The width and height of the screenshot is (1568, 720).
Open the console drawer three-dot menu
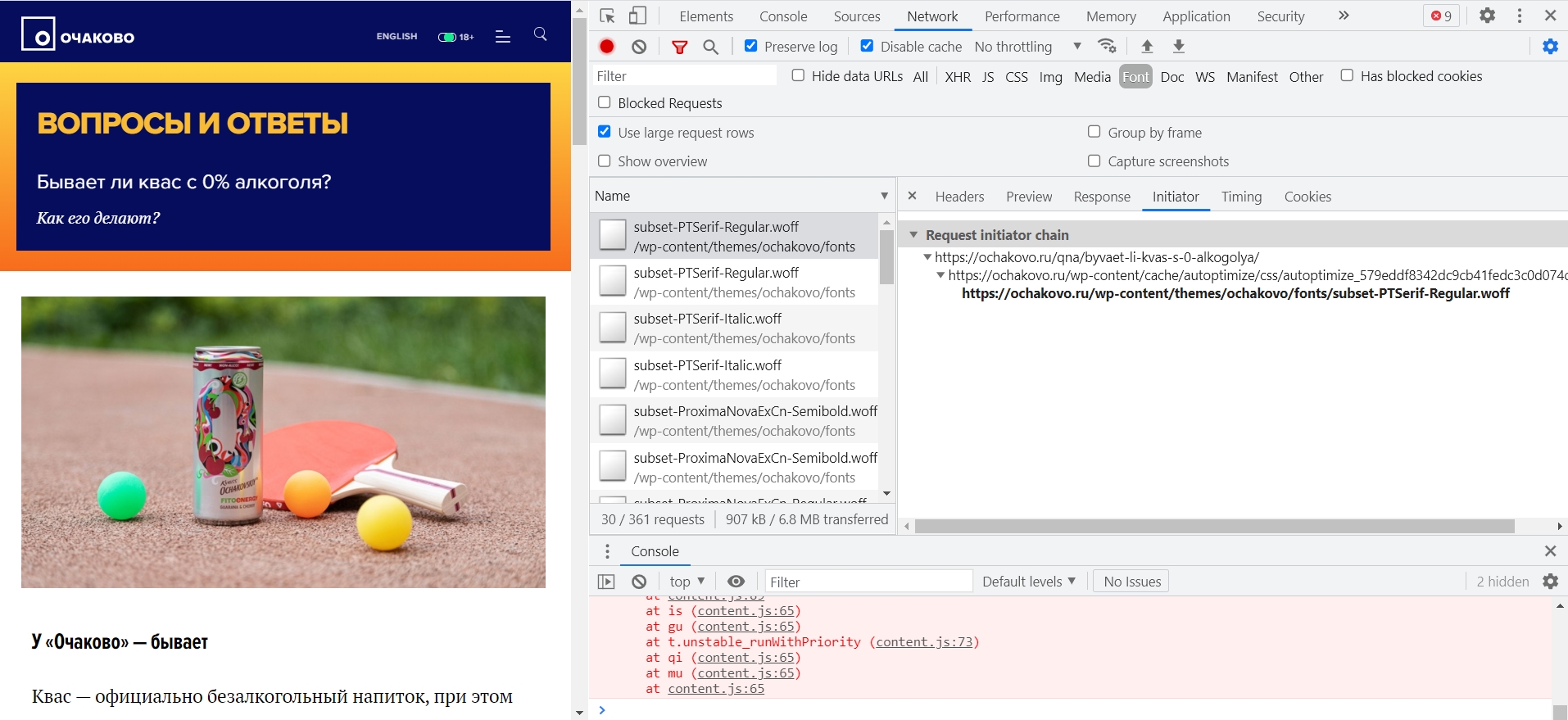tap(607, 551)
